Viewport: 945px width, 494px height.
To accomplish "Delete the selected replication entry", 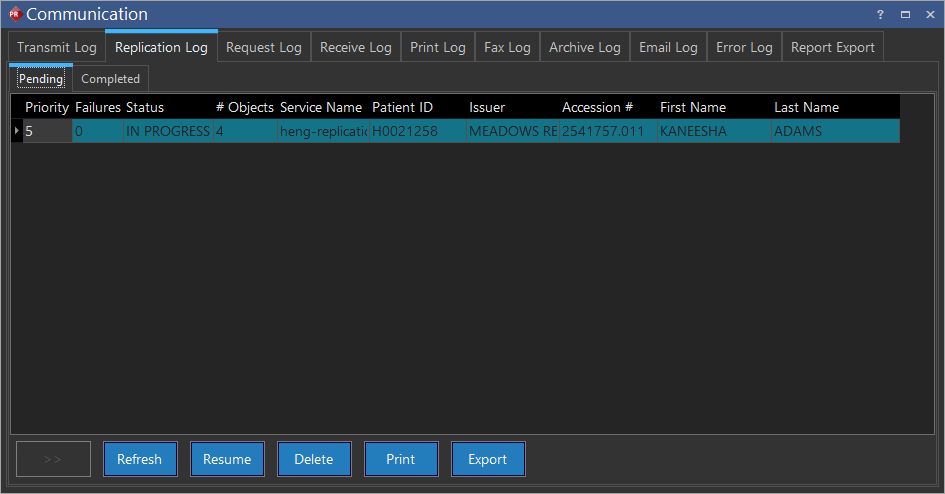I will click(x=314, y=459).
